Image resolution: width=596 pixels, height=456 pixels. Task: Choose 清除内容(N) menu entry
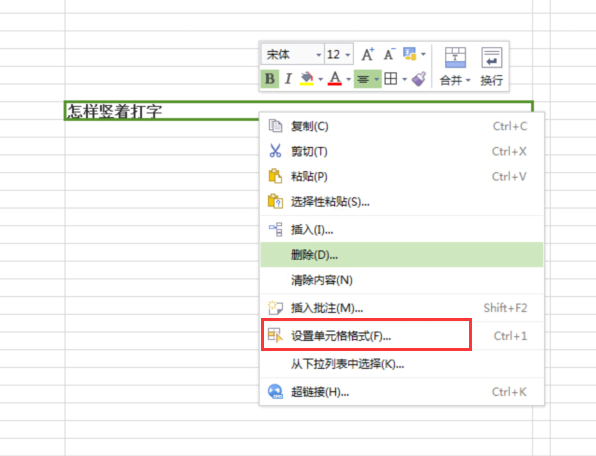pyautogui.click(x=402, y=280)
